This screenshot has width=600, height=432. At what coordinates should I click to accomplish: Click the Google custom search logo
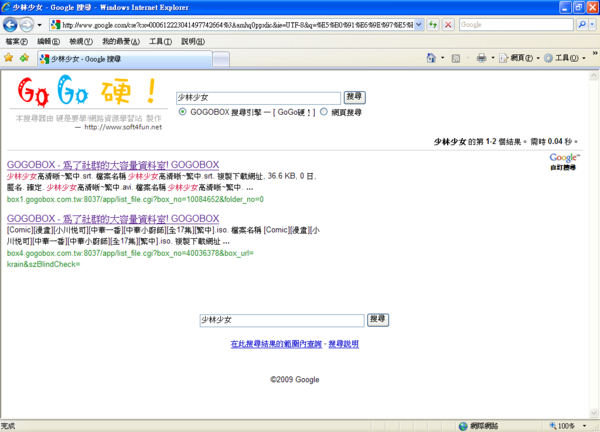564,161
